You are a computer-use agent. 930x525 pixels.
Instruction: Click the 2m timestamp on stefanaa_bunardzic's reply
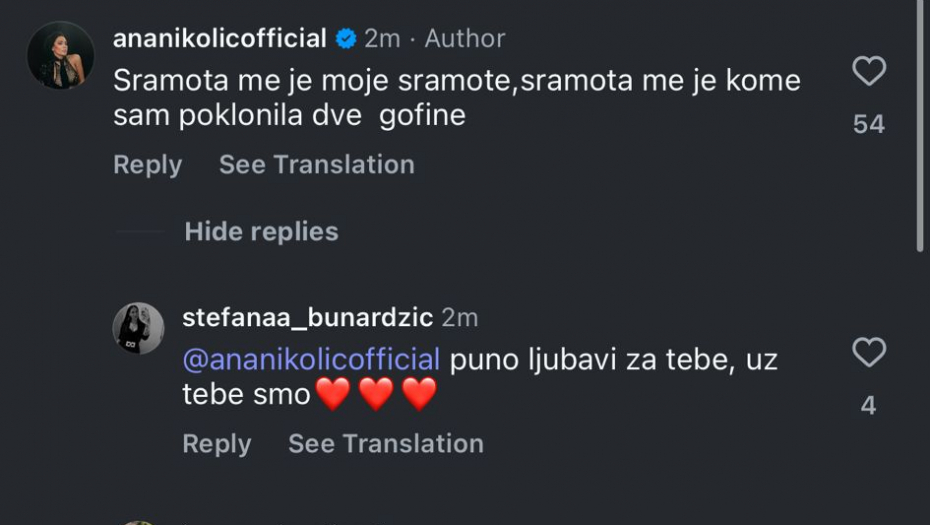tap(460, 318)
